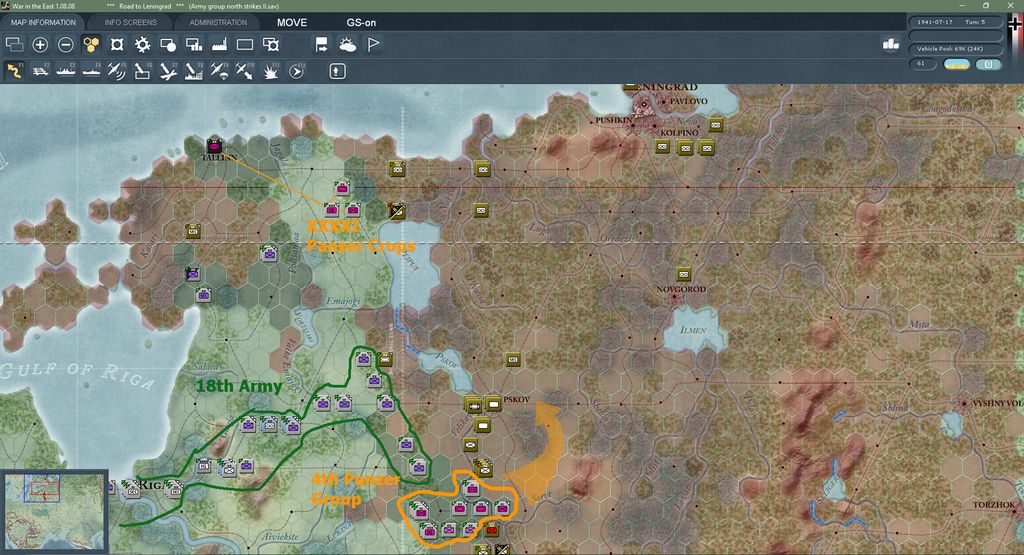Image resolution: width=1024 pixels, height=555 pixels.
Task: Click the Leningrad city hex
Action: [x=644, y=104]
